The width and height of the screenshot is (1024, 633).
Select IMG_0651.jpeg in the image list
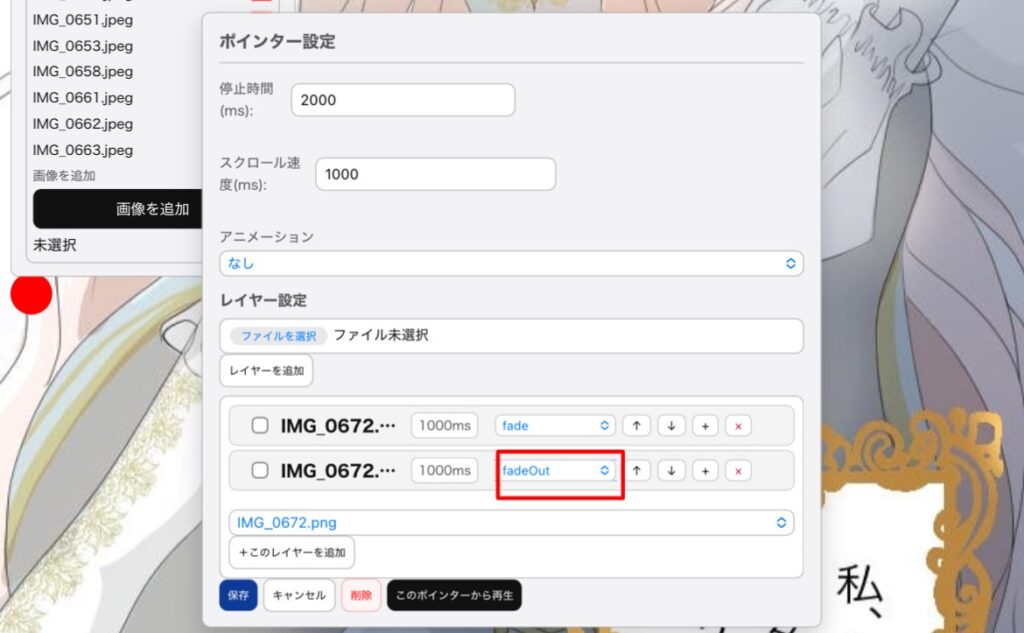(x=83, y=20)
